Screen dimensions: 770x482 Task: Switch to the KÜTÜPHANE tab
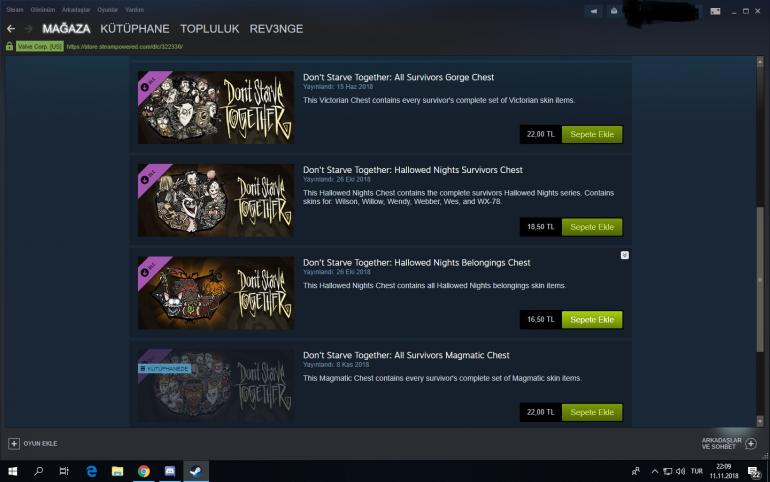coord(135,29)
